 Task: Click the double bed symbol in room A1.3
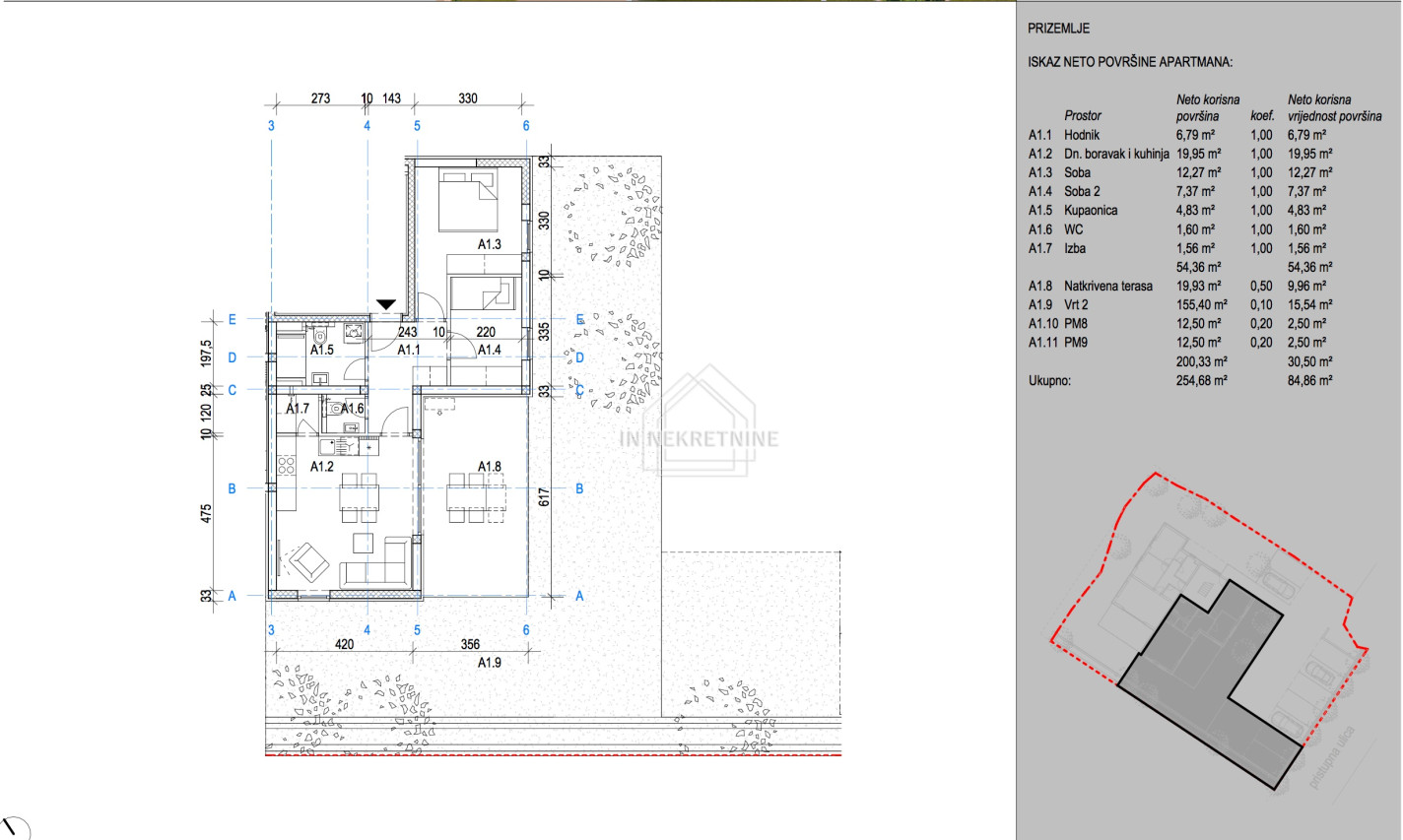coord(468,193)
